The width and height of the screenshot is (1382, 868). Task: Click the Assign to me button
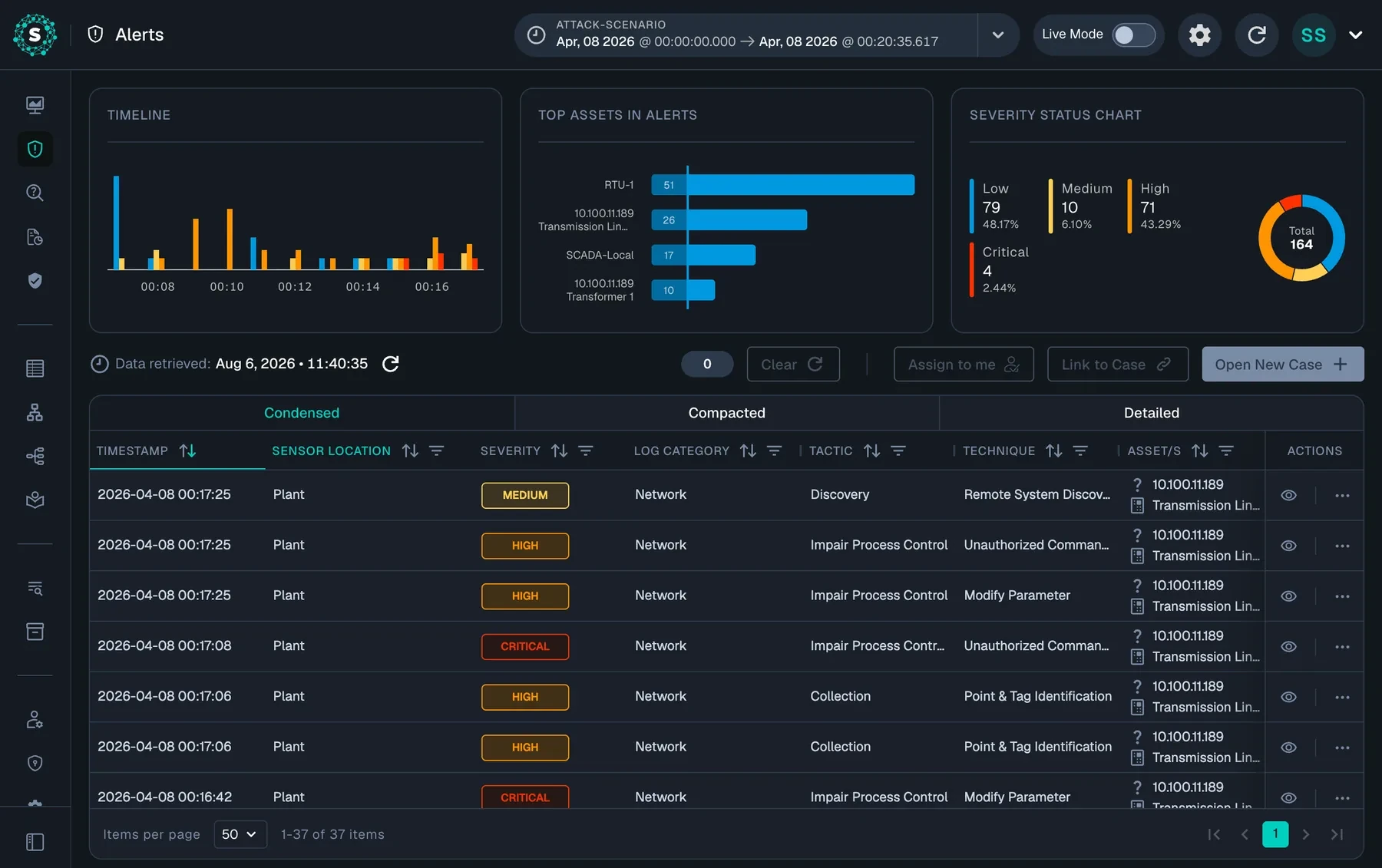click(964, 365)
